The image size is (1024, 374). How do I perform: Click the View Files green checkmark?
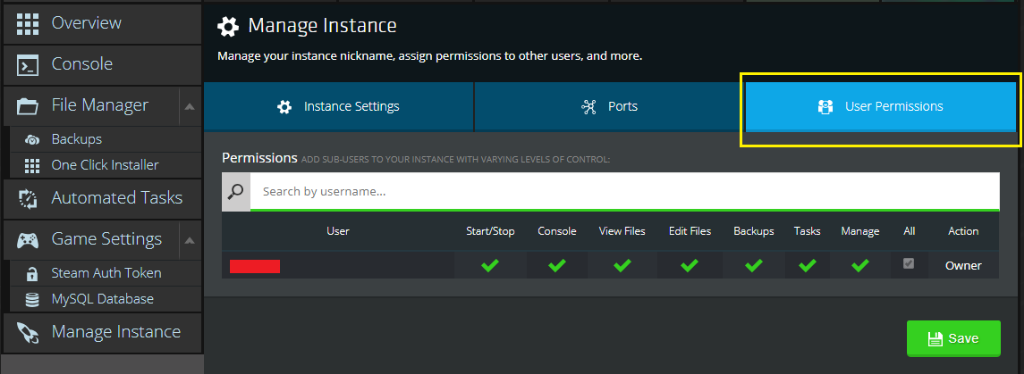622,265
